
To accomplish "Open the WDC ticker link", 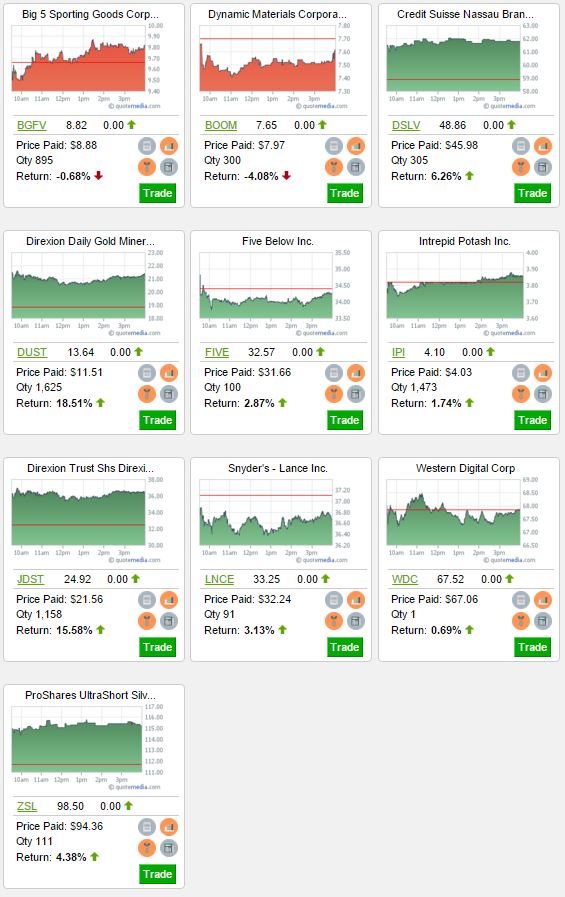I will click(x=405, y=580).
